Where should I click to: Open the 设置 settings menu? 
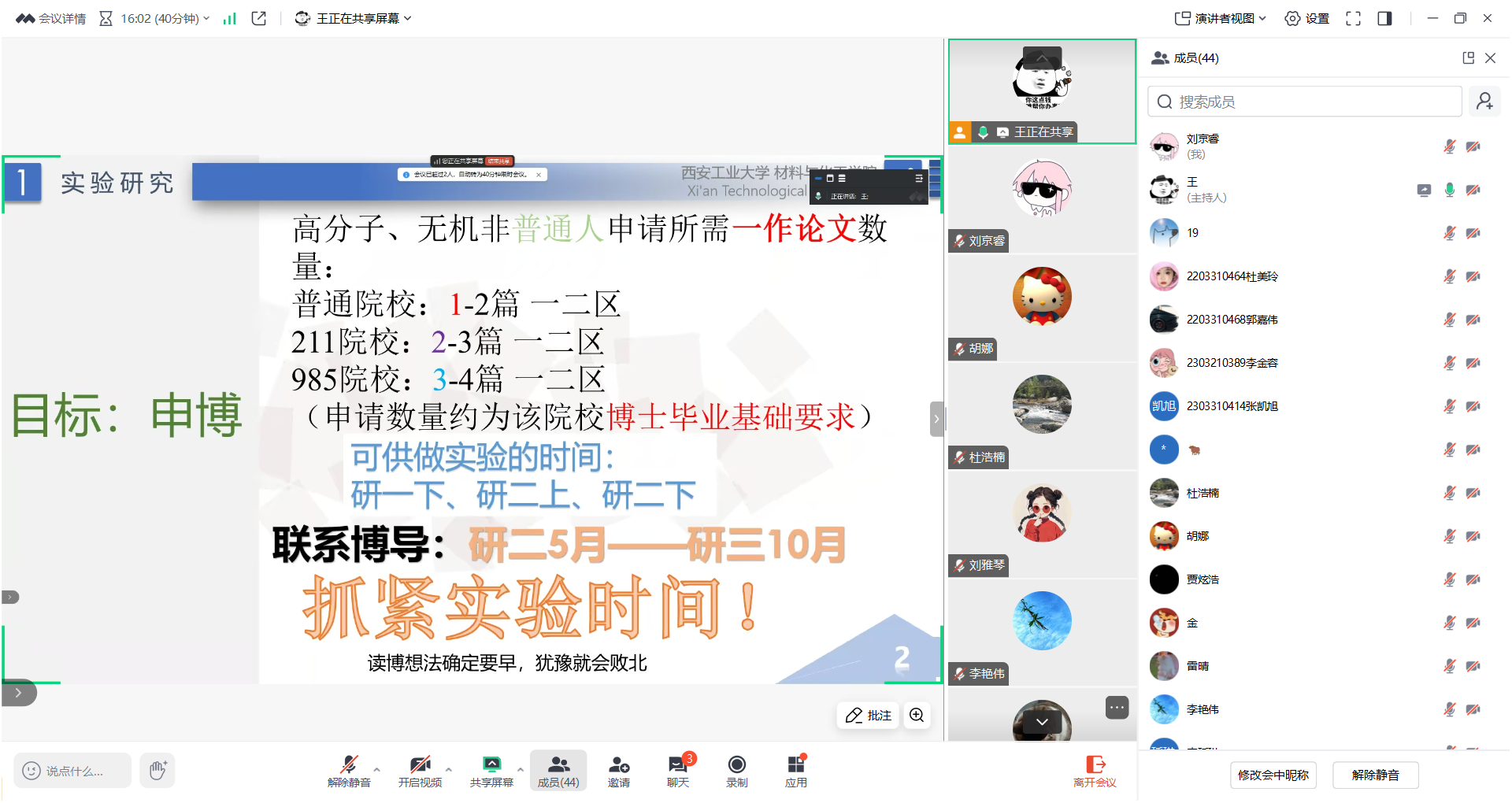click(1307, 18)
